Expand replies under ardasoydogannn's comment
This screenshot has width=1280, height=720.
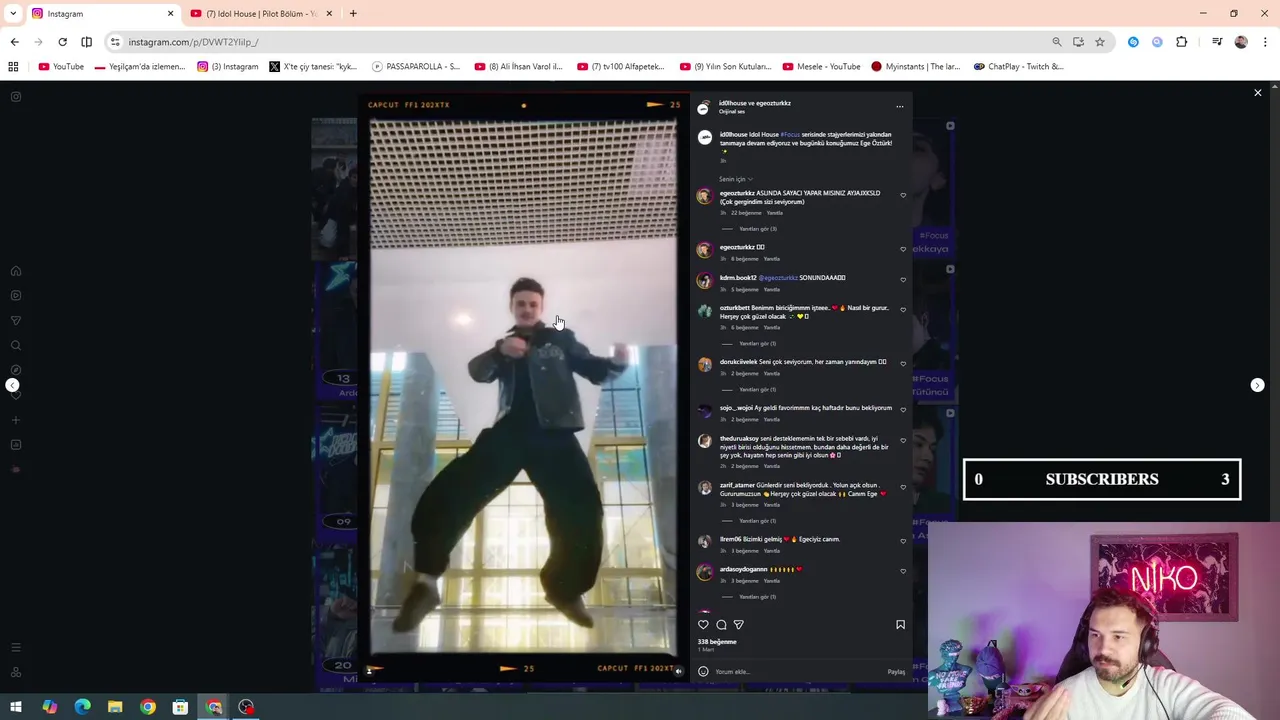coord(757,597)
